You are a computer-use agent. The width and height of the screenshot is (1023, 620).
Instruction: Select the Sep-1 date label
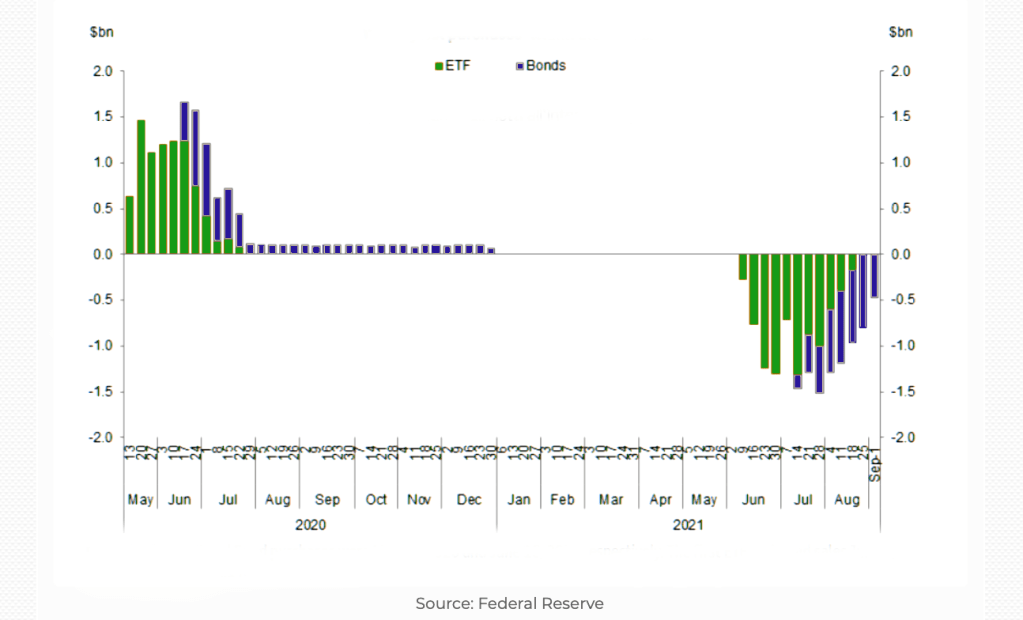tap(874, 465)
